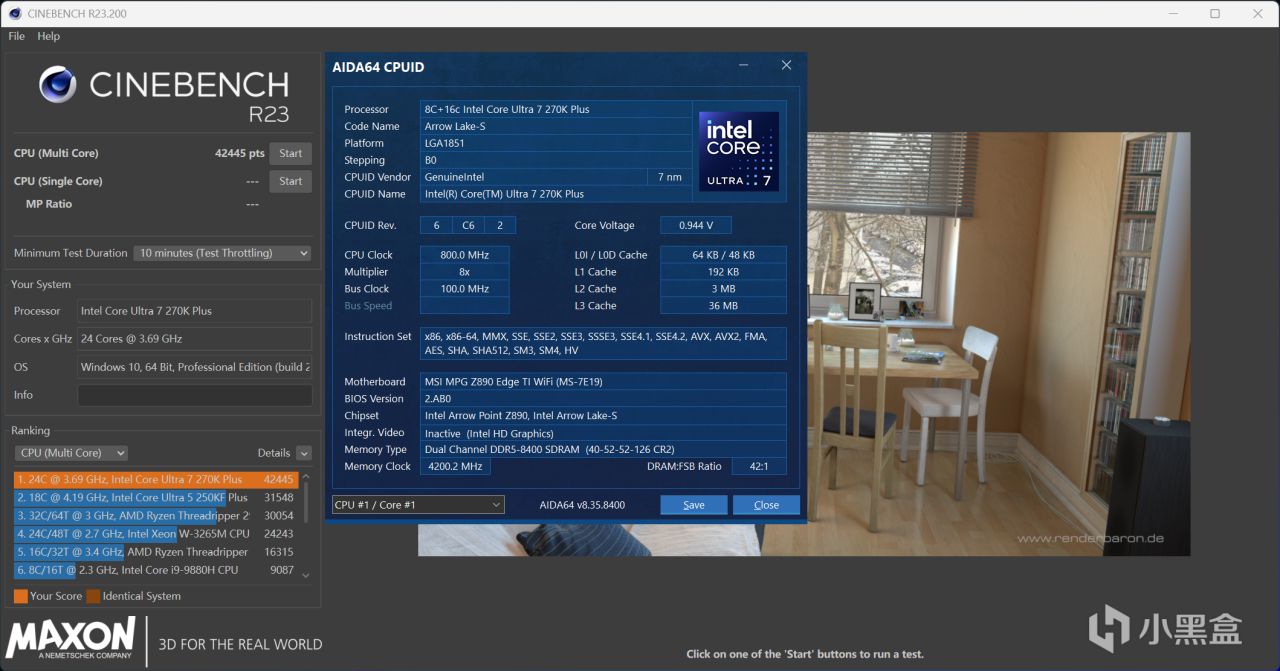Open the Help menu in Cinebench
The image size is (1280, 671).
(x=48, y=36)
